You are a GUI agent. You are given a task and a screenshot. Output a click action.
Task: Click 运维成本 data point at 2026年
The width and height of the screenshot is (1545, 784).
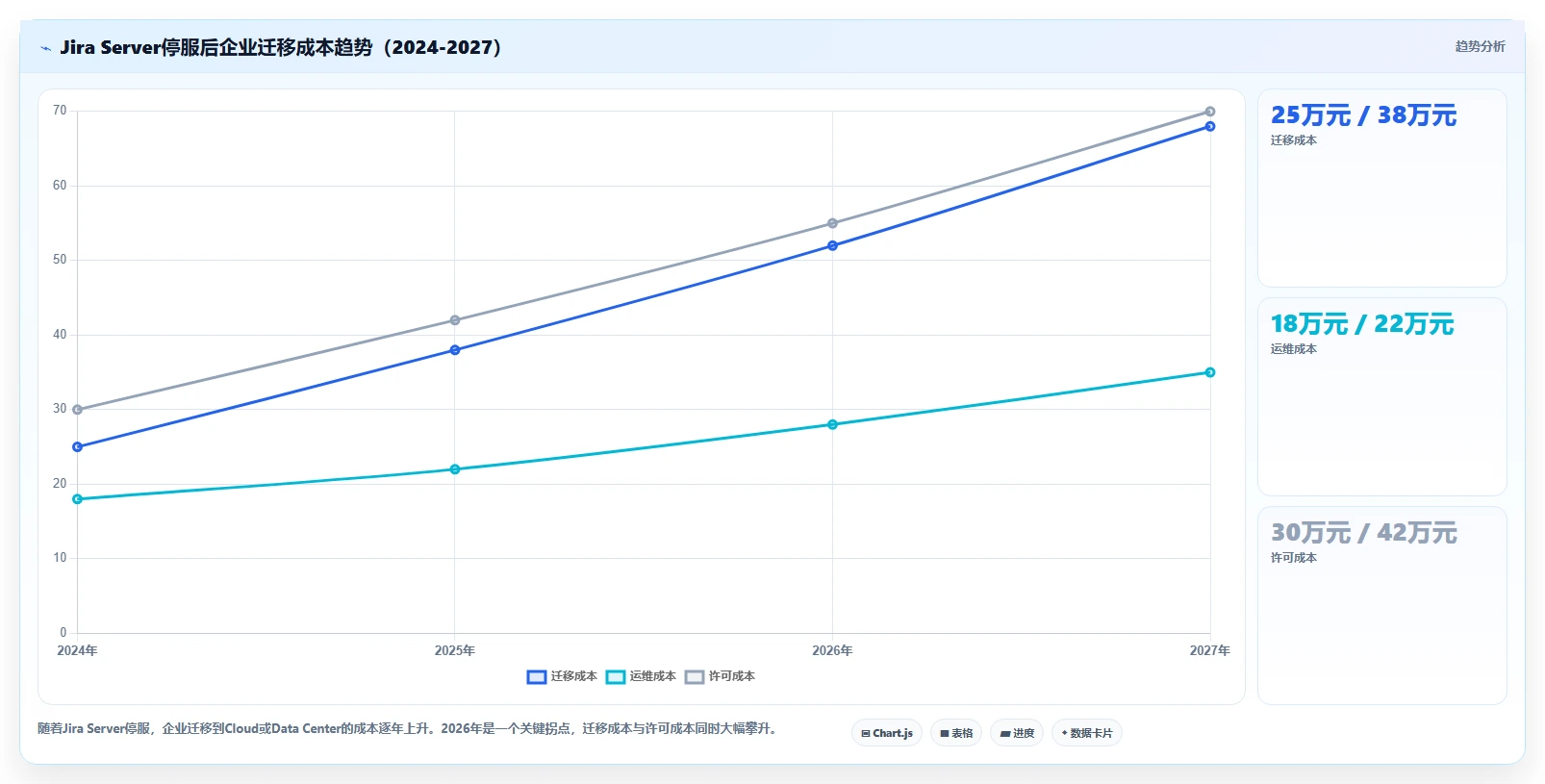[832, 424]
